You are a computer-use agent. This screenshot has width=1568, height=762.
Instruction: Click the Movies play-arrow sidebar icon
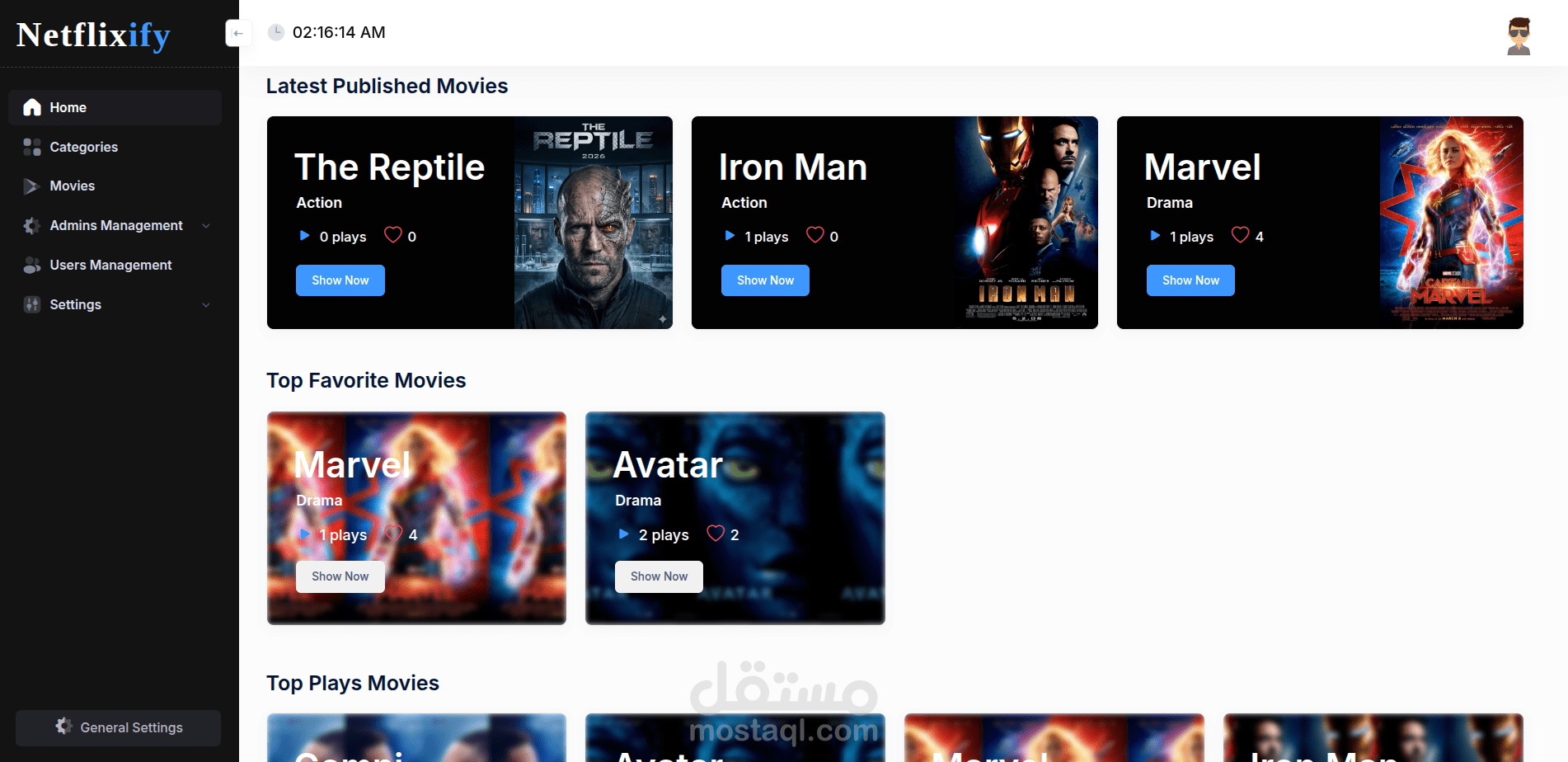pyautogui.click(x=32, y=186)
